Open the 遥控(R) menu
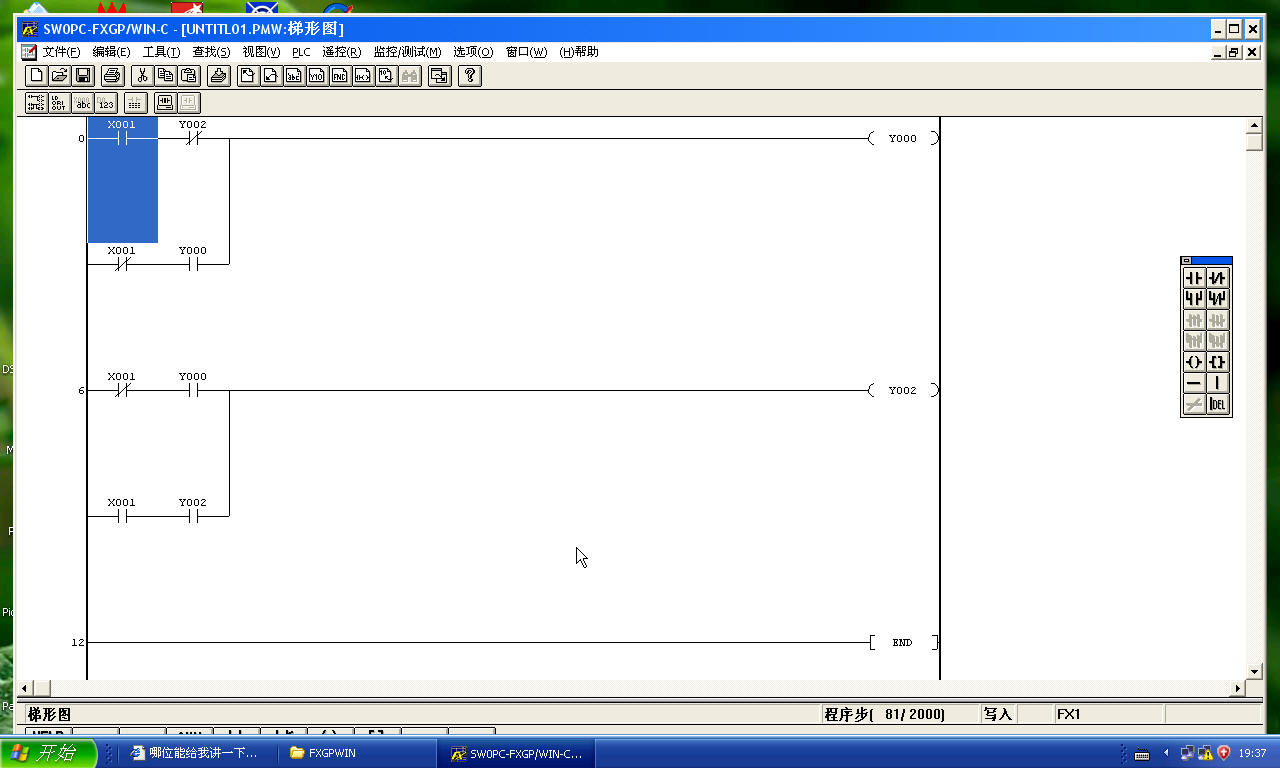This screenshot has width=1280, height=768. click(x=341, y=52)
